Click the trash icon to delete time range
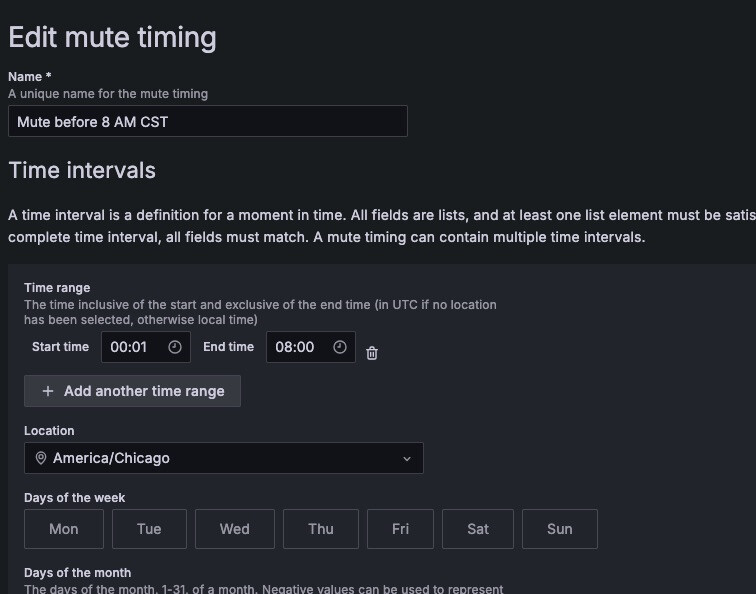The height and width of the screenshot is (594, 756). coord(372,353)
